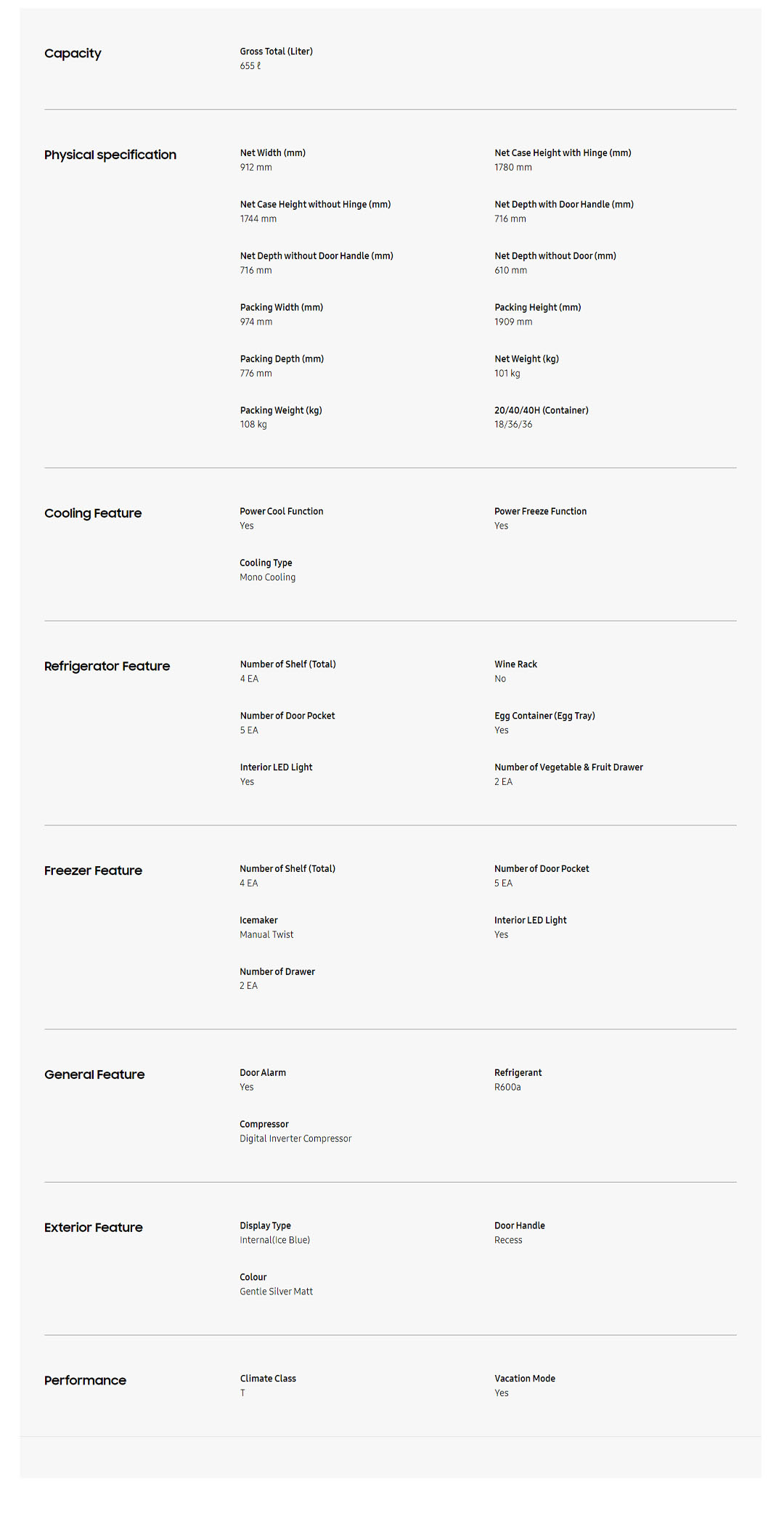This screenshot has height=1513, width=784.
Task: Click the Vacation Mode label
Action: point(524,1379)
